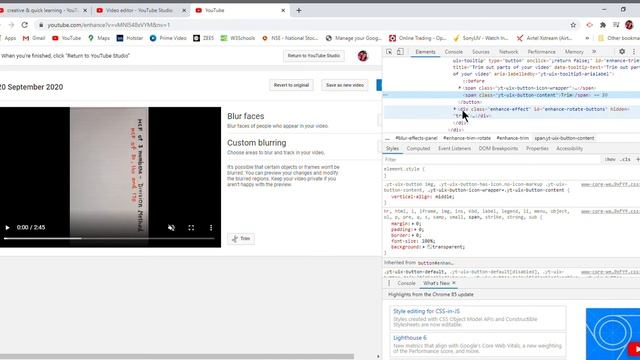
Task: Open the Performance panel tab
Action: (x=541, y=52)
